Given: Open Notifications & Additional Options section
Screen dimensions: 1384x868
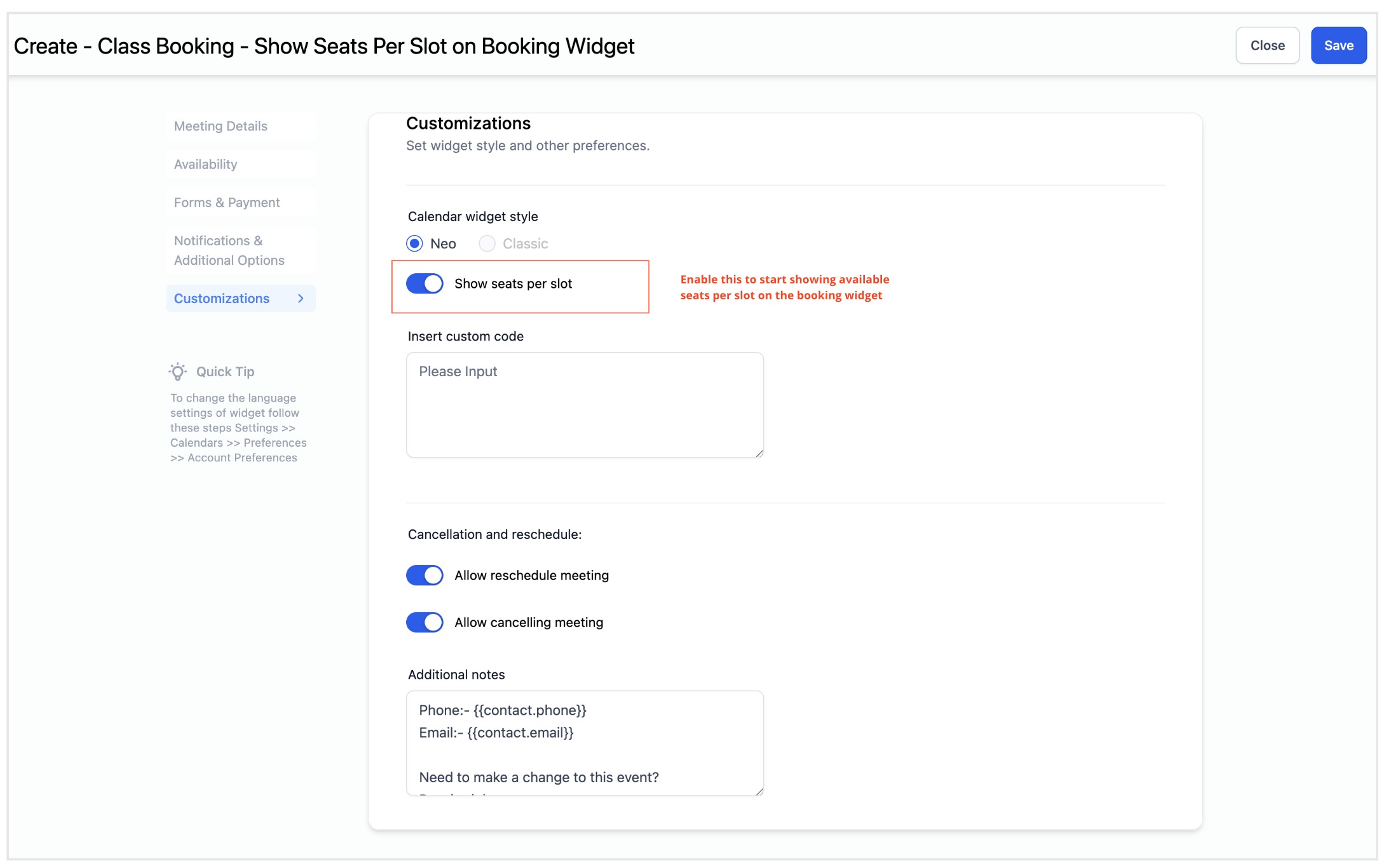Looking at the screenshot, I should [x=229, y=250].
